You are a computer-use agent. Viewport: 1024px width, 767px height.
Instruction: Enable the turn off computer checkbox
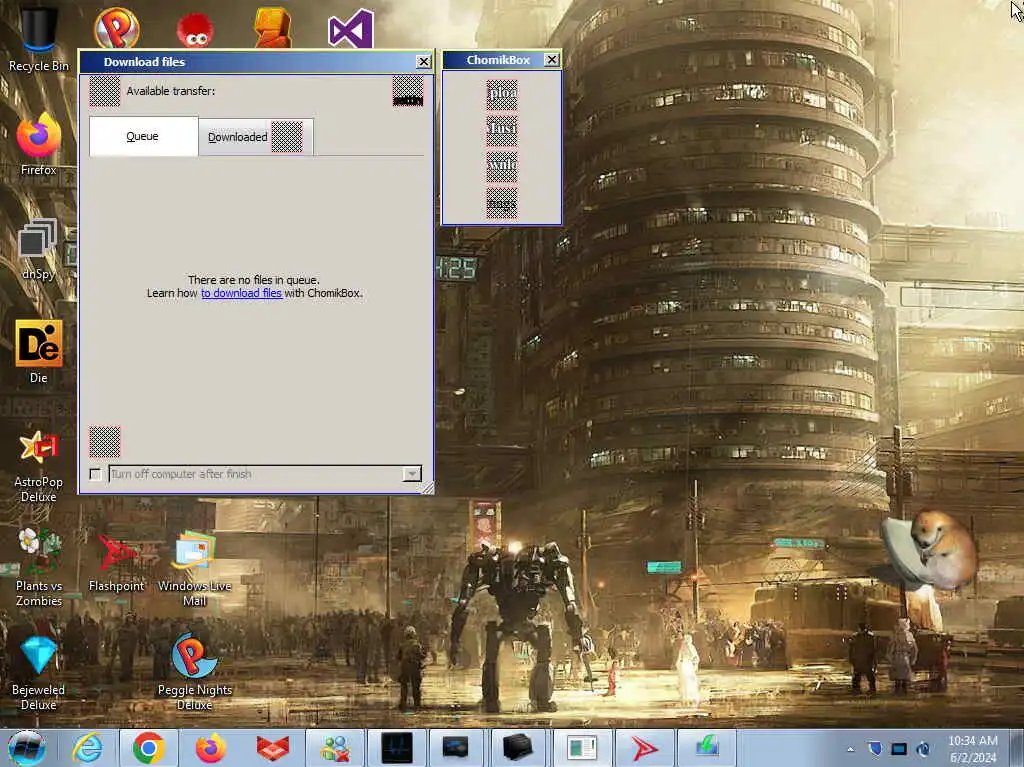pos(95,474)
